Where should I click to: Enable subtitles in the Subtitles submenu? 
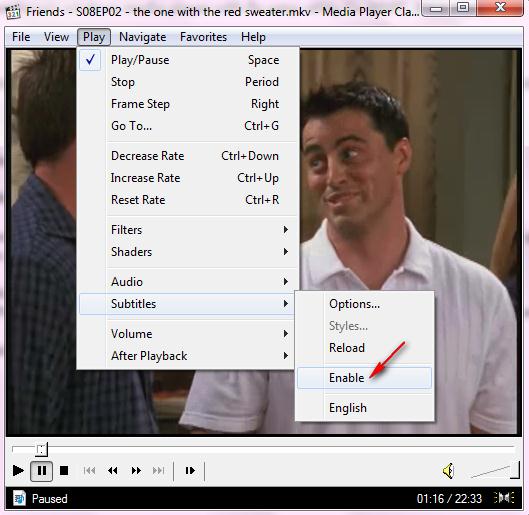364,378
